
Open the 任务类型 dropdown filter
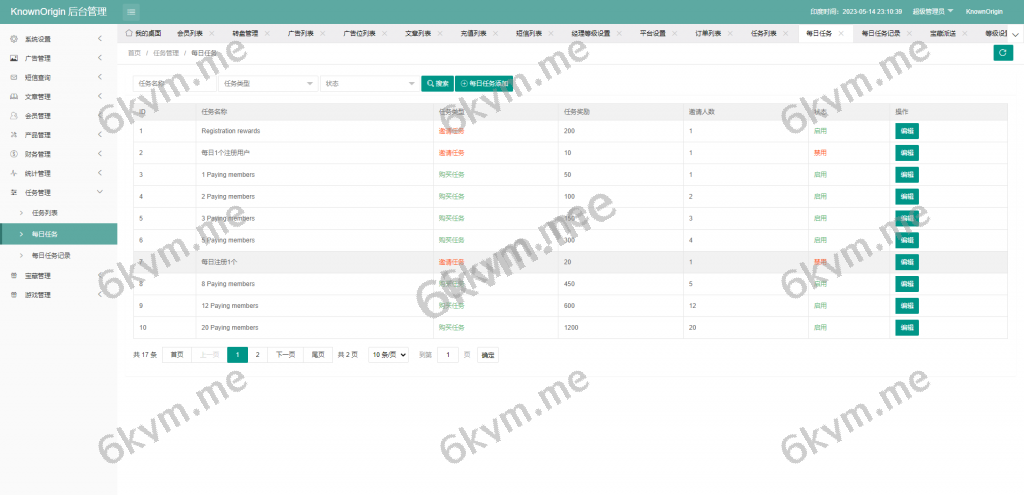[x=268, y=84]
